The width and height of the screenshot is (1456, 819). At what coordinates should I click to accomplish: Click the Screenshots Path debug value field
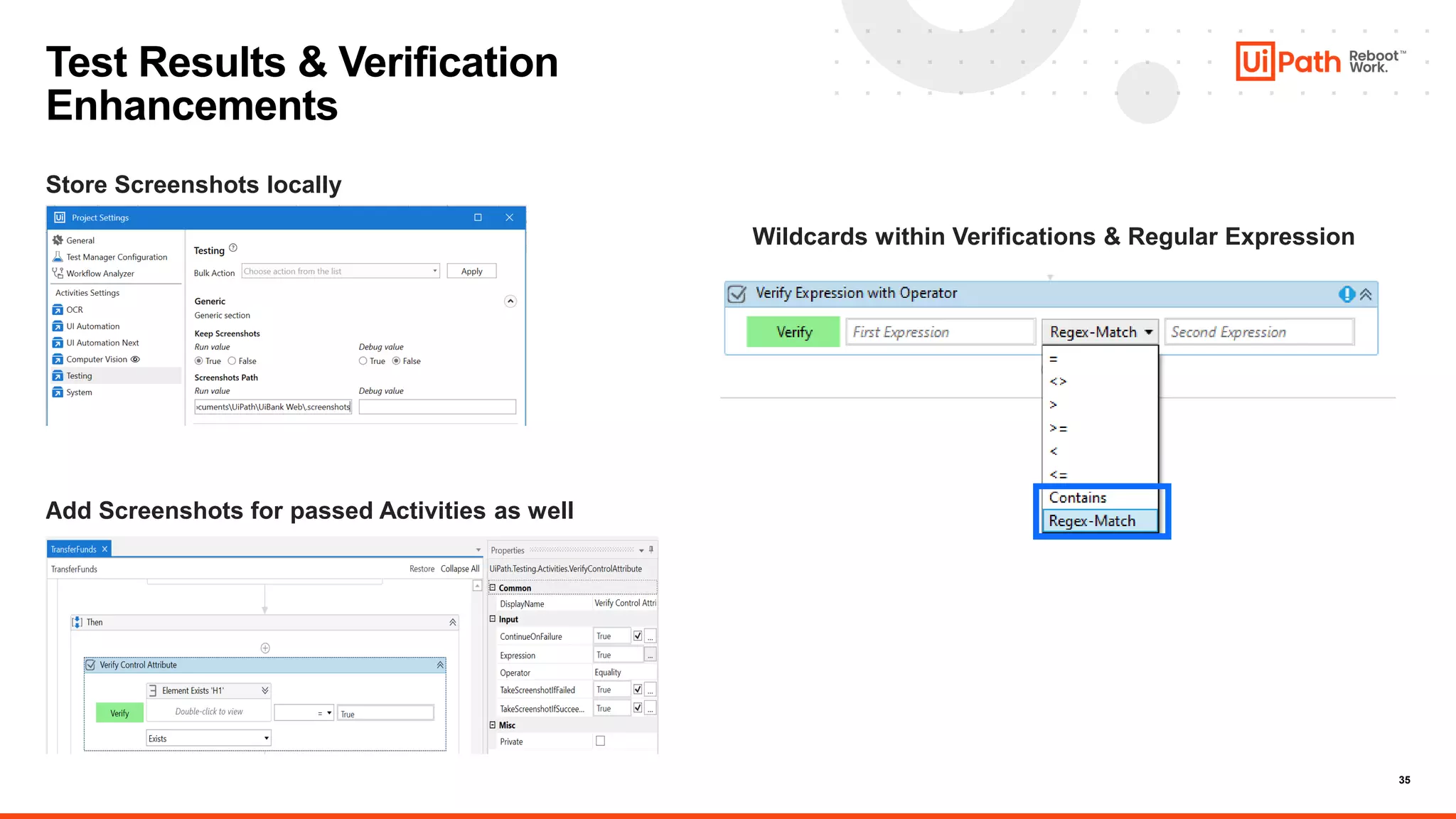pos(437,407)
